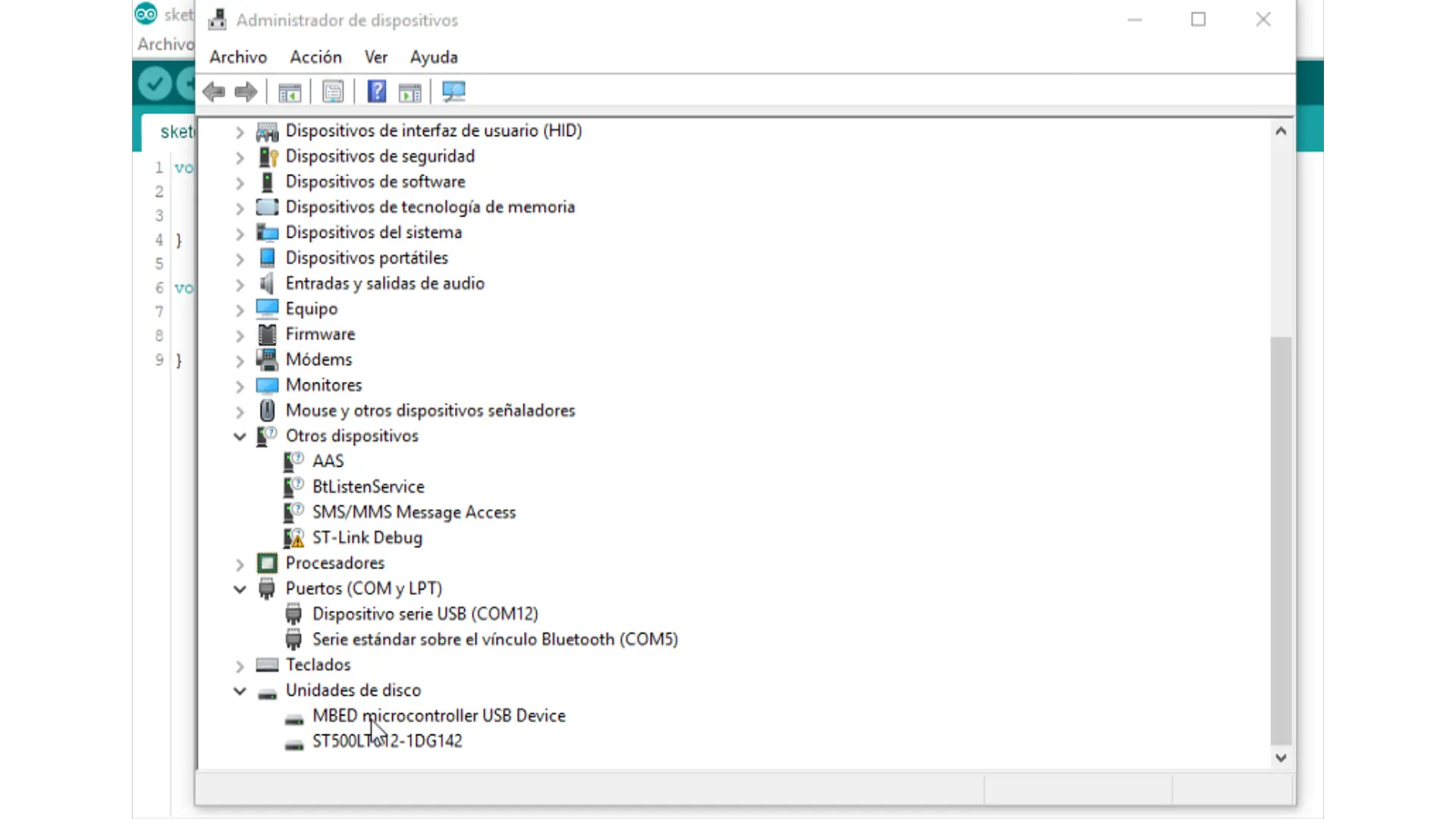Click the Entradas y salidas de audio speaker icon
1456x819 pixels.
[x=266, y=284]
